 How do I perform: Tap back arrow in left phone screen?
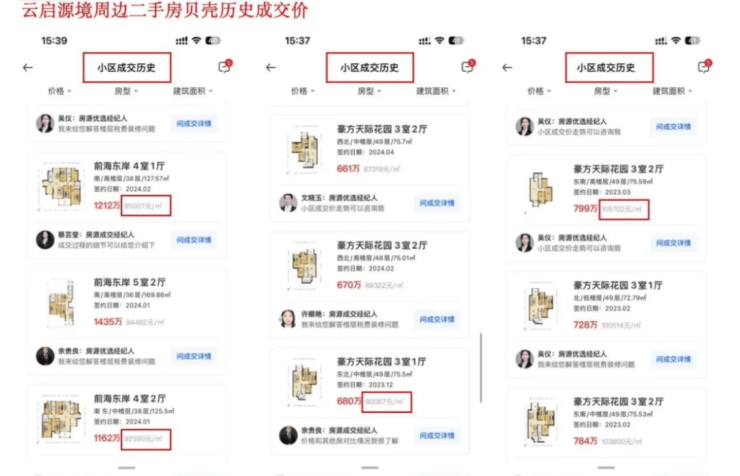point(28,68)
